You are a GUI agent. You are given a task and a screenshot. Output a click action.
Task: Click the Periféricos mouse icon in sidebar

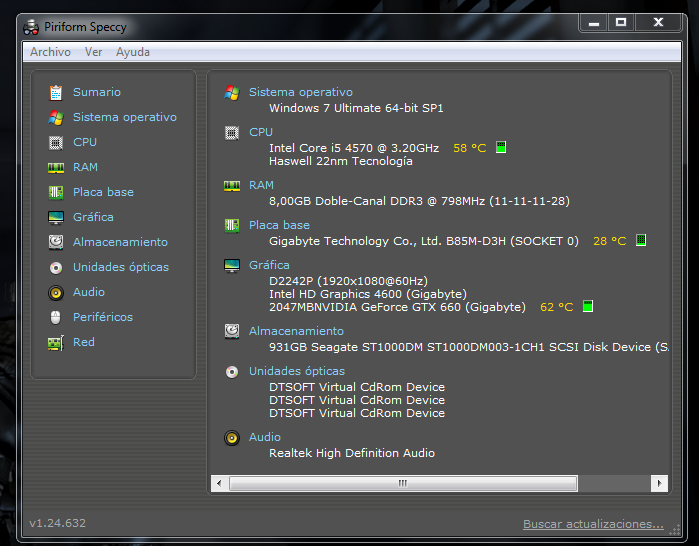pyautogui.click(x=56, y=317)
